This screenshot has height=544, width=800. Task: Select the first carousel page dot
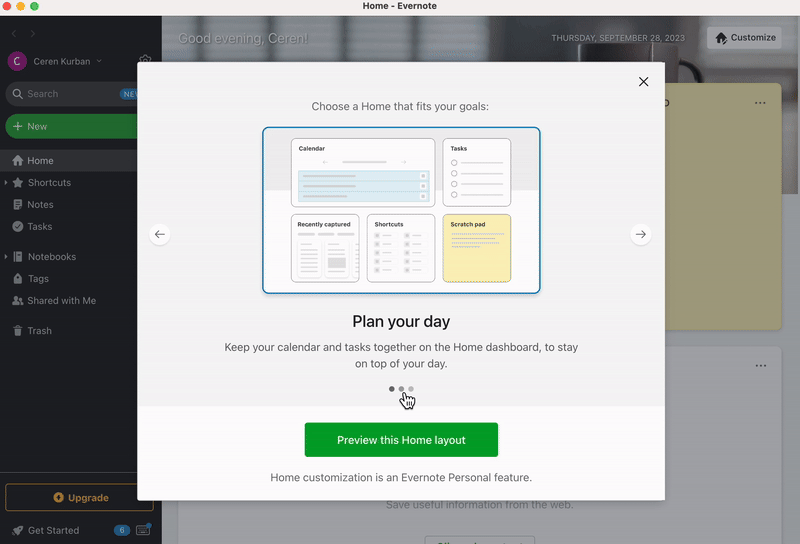click(391, 389)
